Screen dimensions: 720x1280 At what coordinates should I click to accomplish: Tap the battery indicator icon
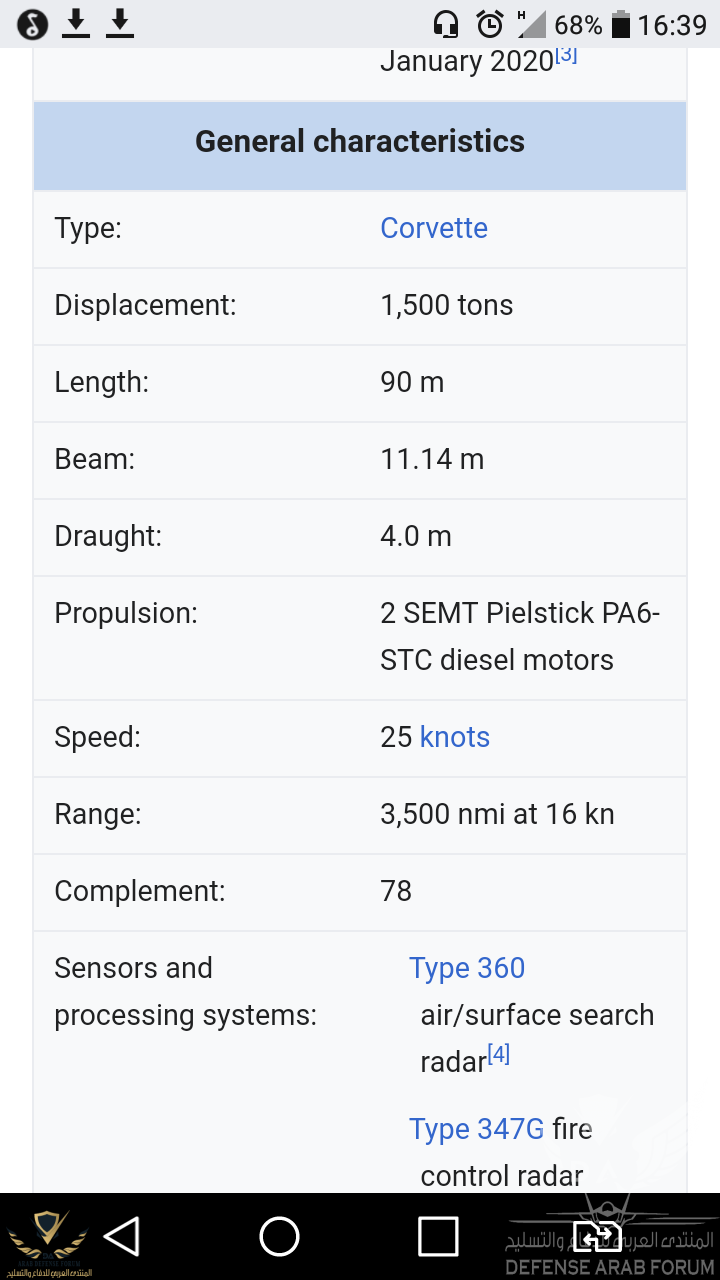[621, 24]
